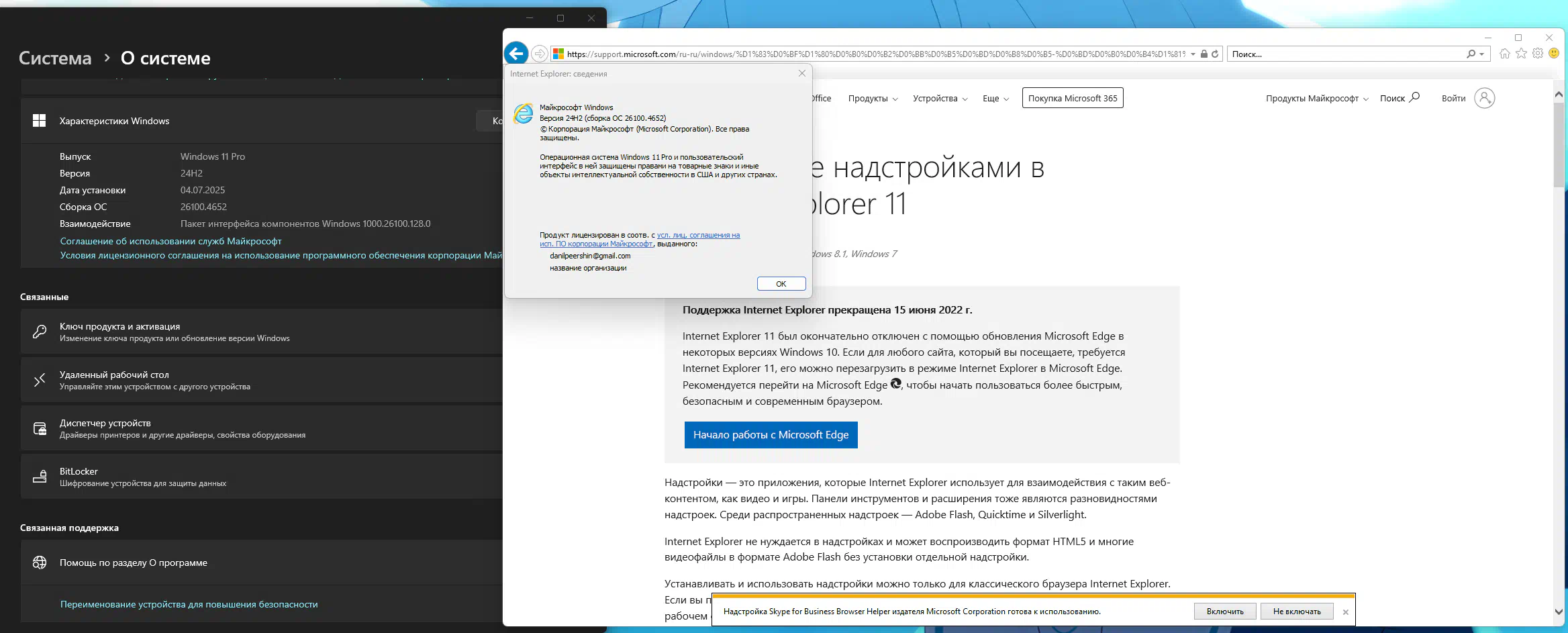This screenshot has width=1568, height=633.
Task: Open the search provider dropdown arrow
Action: coord(1481,54)
